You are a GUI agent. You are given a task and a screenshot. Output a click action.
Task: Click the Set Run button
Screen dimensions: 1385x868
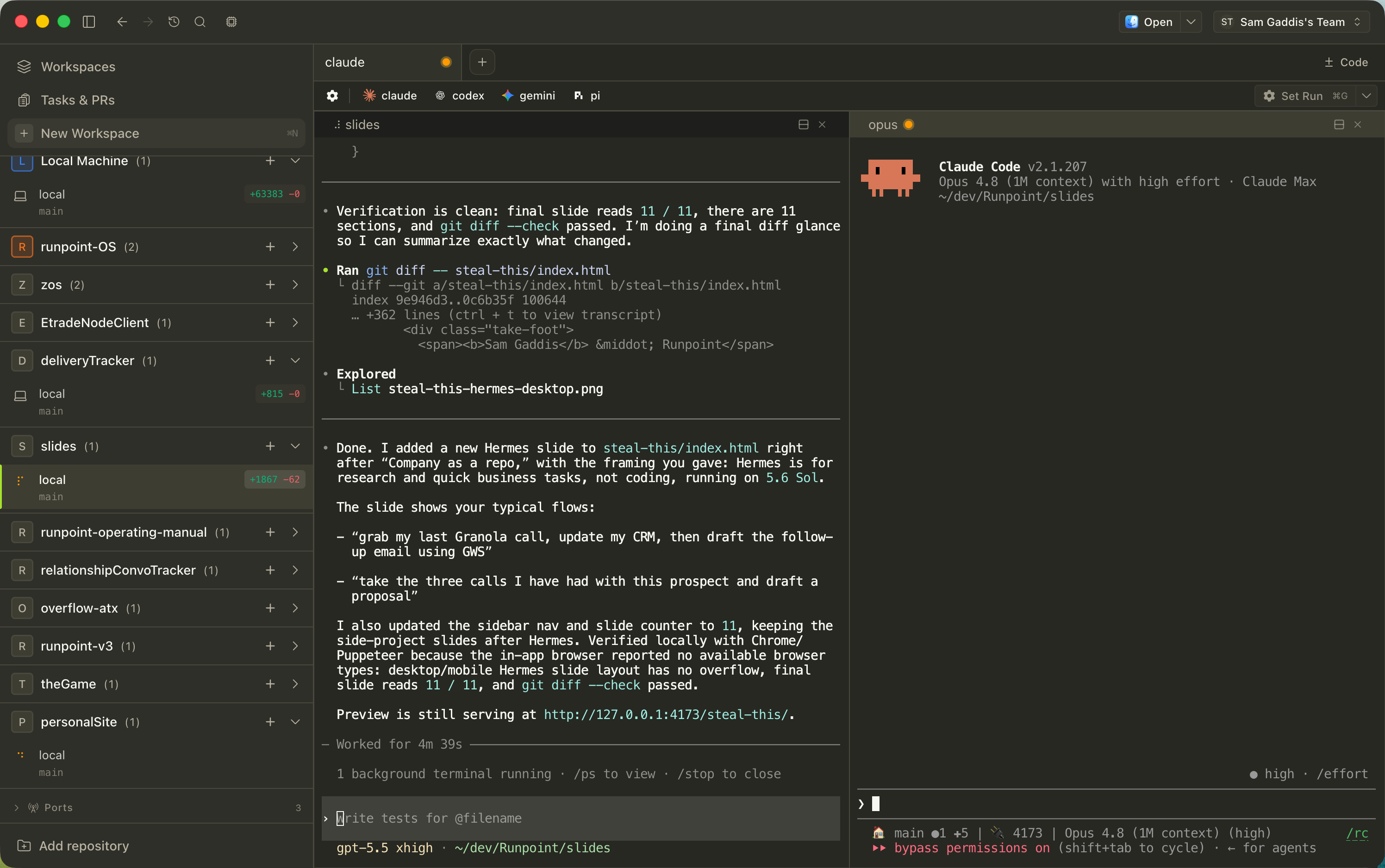click(x=1304, y=96)
